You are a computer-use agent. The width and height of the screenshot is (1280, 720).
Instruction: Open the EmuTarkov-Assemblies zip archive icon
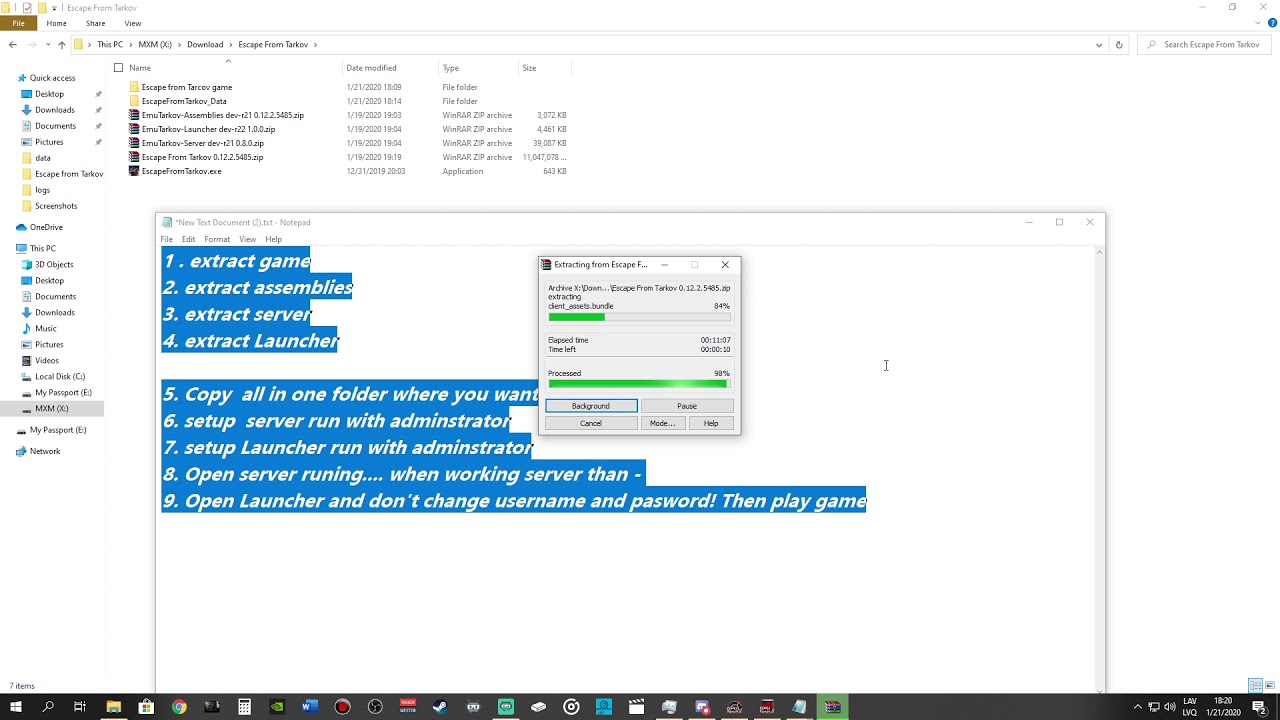coord(134,115)
